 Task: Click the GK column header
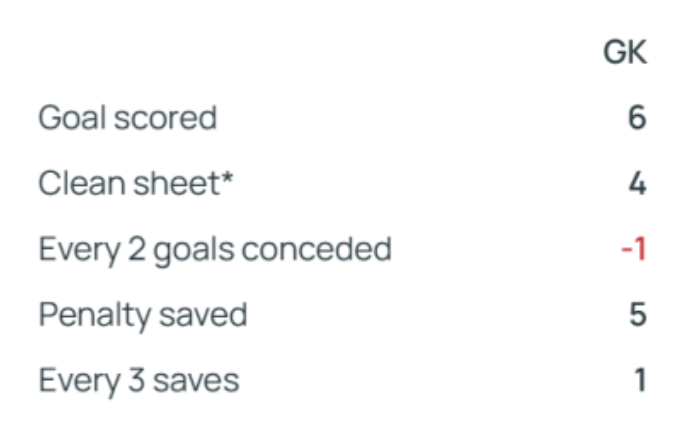[x=625, y=54]
